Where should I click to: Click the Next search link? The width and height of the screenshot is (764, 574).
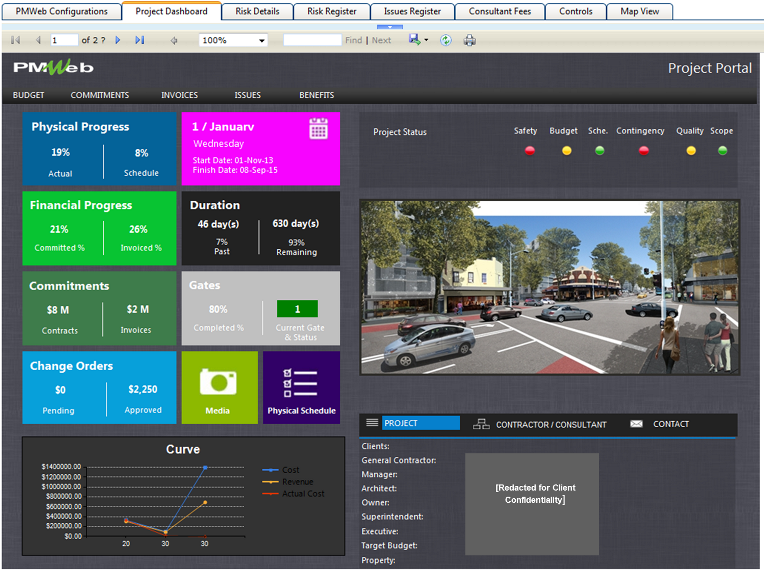[x=382, y=40]
